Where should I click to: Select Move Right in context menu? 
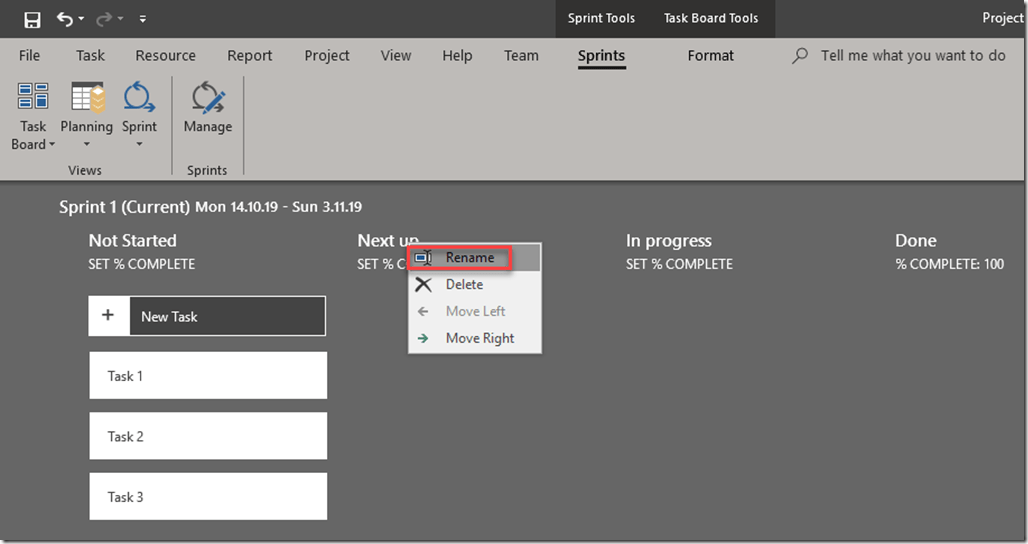(x=480, y=338)
